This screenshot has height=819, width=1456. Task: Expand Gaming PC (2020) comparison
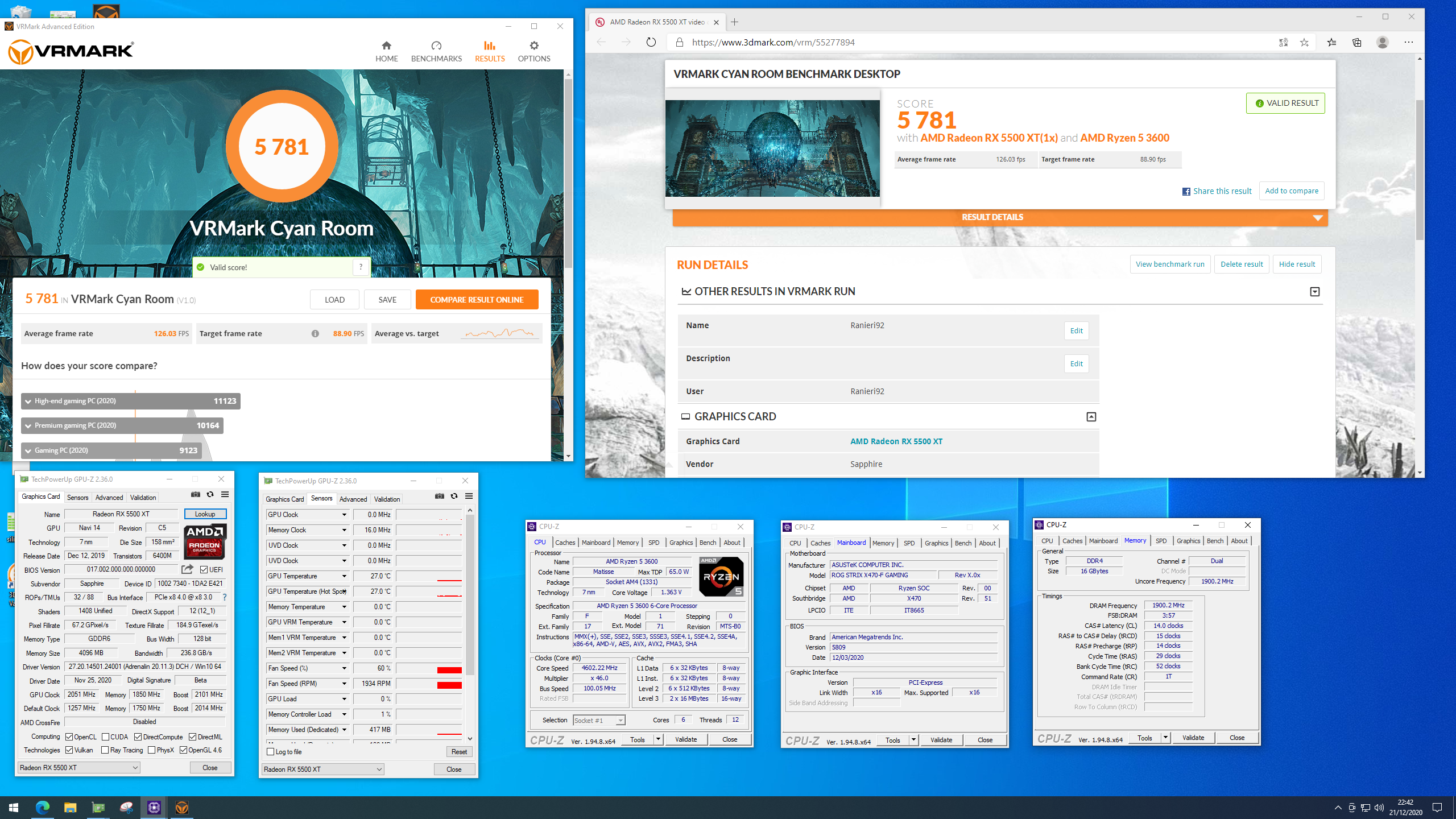point(111,450)
